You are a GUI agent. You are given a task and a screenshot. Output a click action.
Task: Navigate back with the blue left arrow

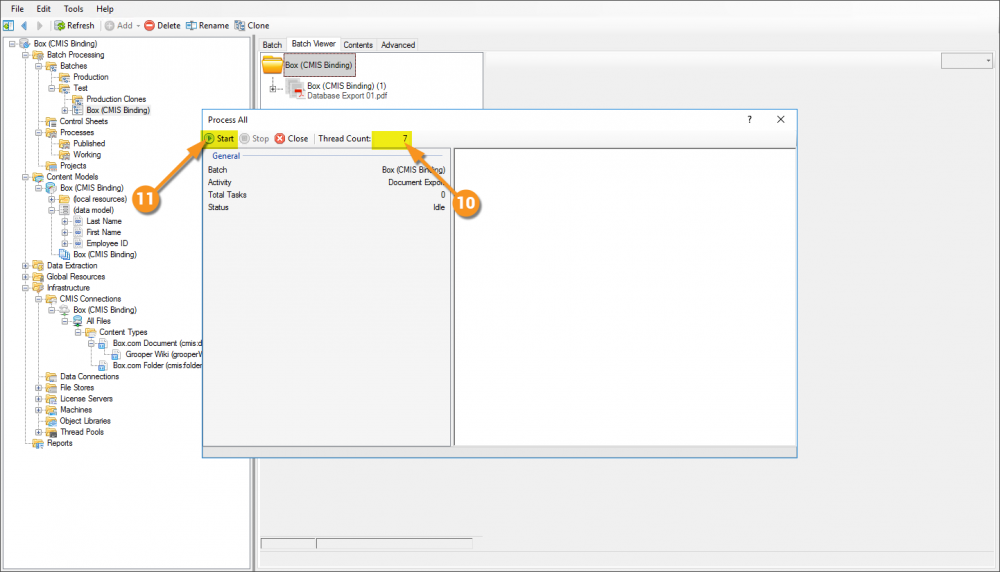(24, 26)
